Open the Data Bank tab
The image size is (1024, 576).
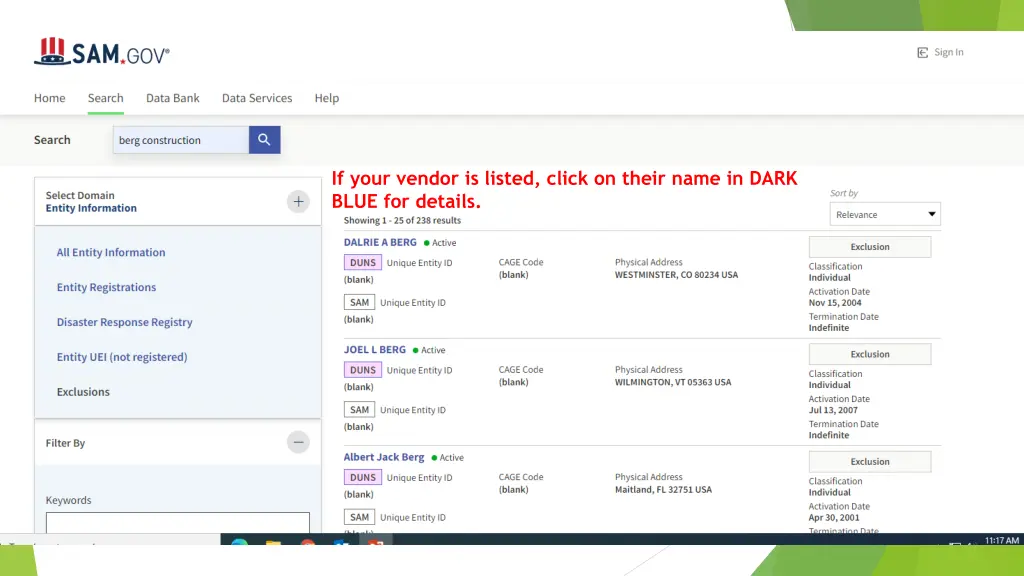172,98
